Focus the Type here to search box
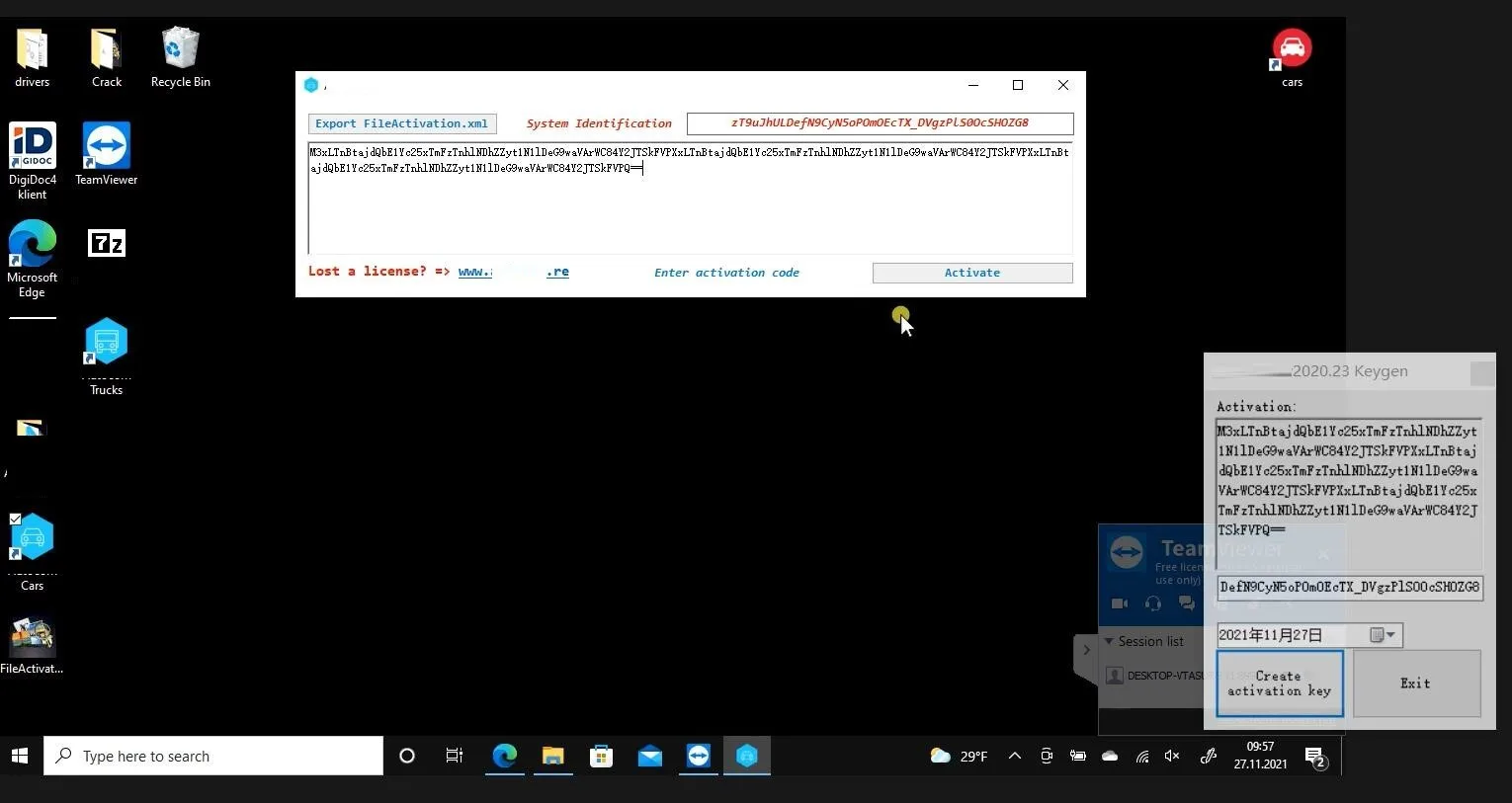Image resolution: width=1512 pixels, height=803 pixels. [x=213, y=756]
